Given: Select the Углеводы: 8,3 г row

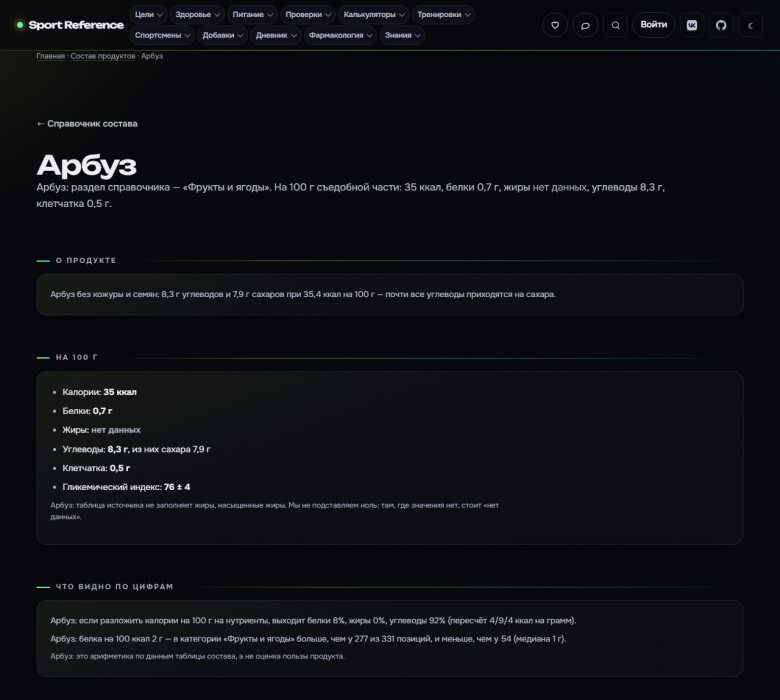Looking at the screenshot, I should (x=136, y=449).
